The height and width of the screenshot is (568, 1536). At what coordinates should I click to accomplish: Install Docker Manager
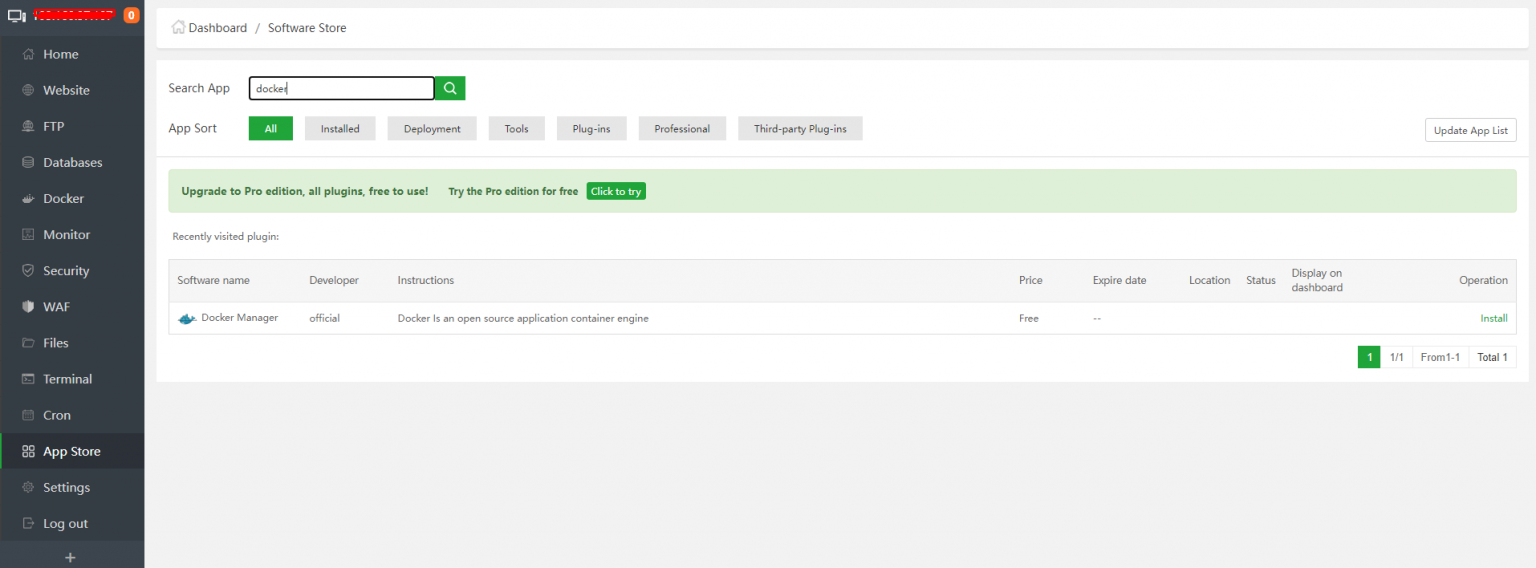pyautogui.click(x=1493, y=318)
